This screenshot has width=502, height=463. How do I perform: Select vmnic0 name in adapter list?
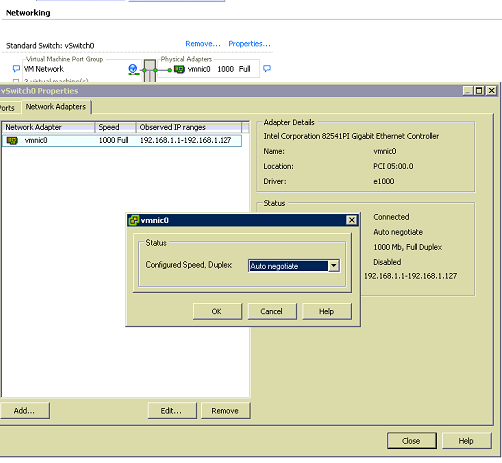pyautogui.click(x=36, y=140)
